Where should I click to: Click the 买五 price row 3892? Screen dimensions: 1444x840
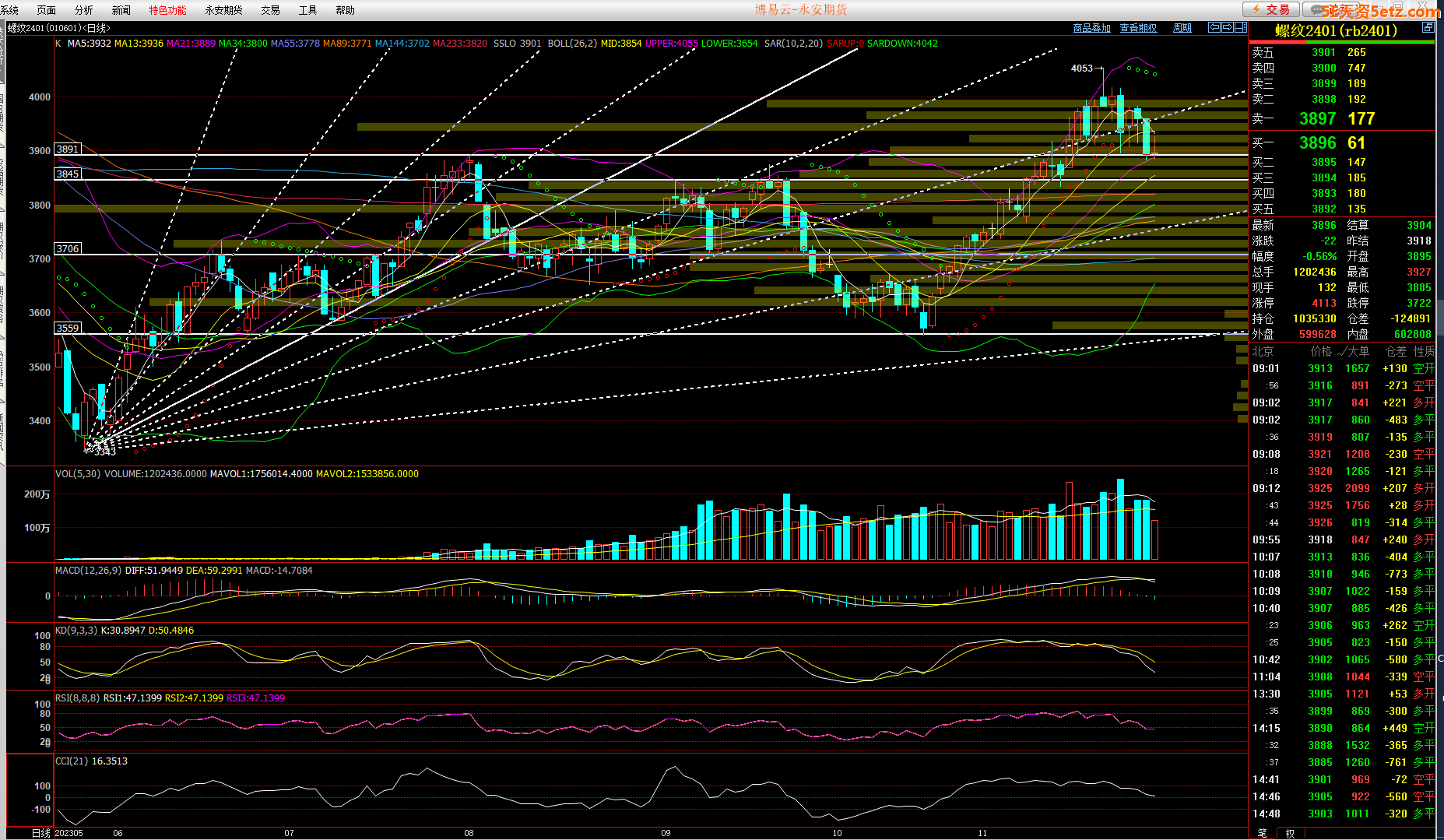1342,209
